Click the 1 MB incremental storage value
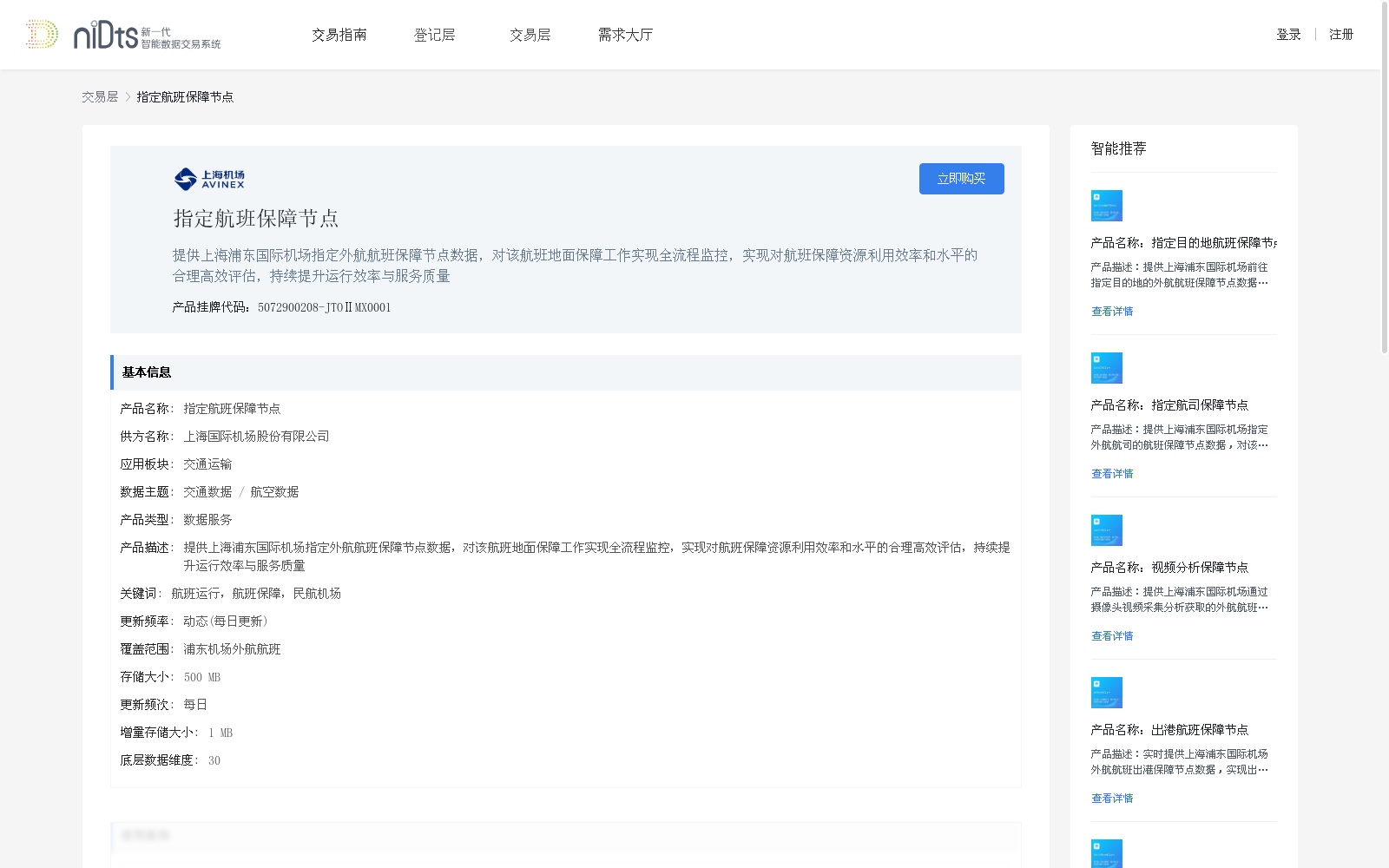The image size is (1389, 868). [x=221, y=733]
